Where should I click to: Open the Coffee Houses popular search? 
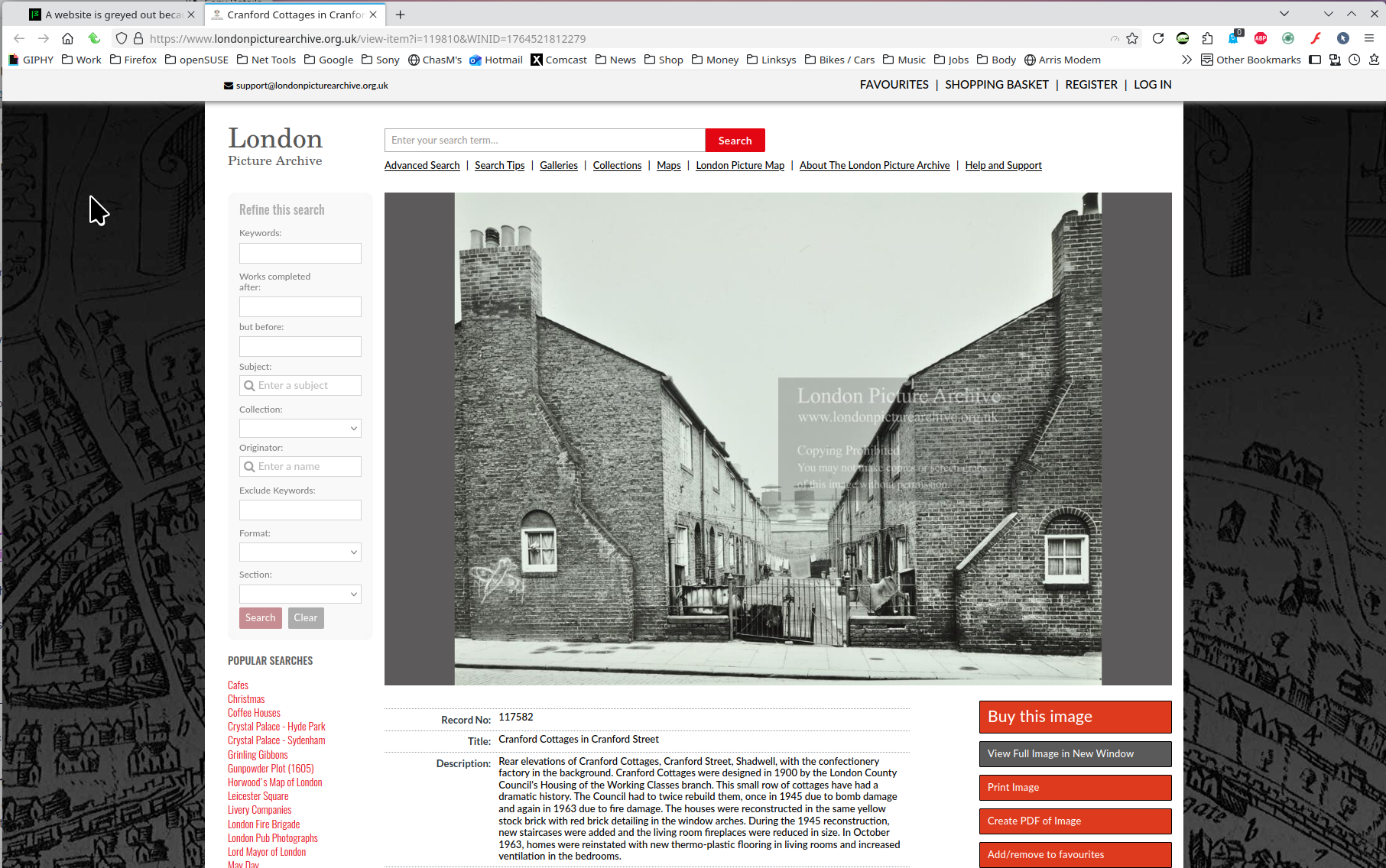254,713
